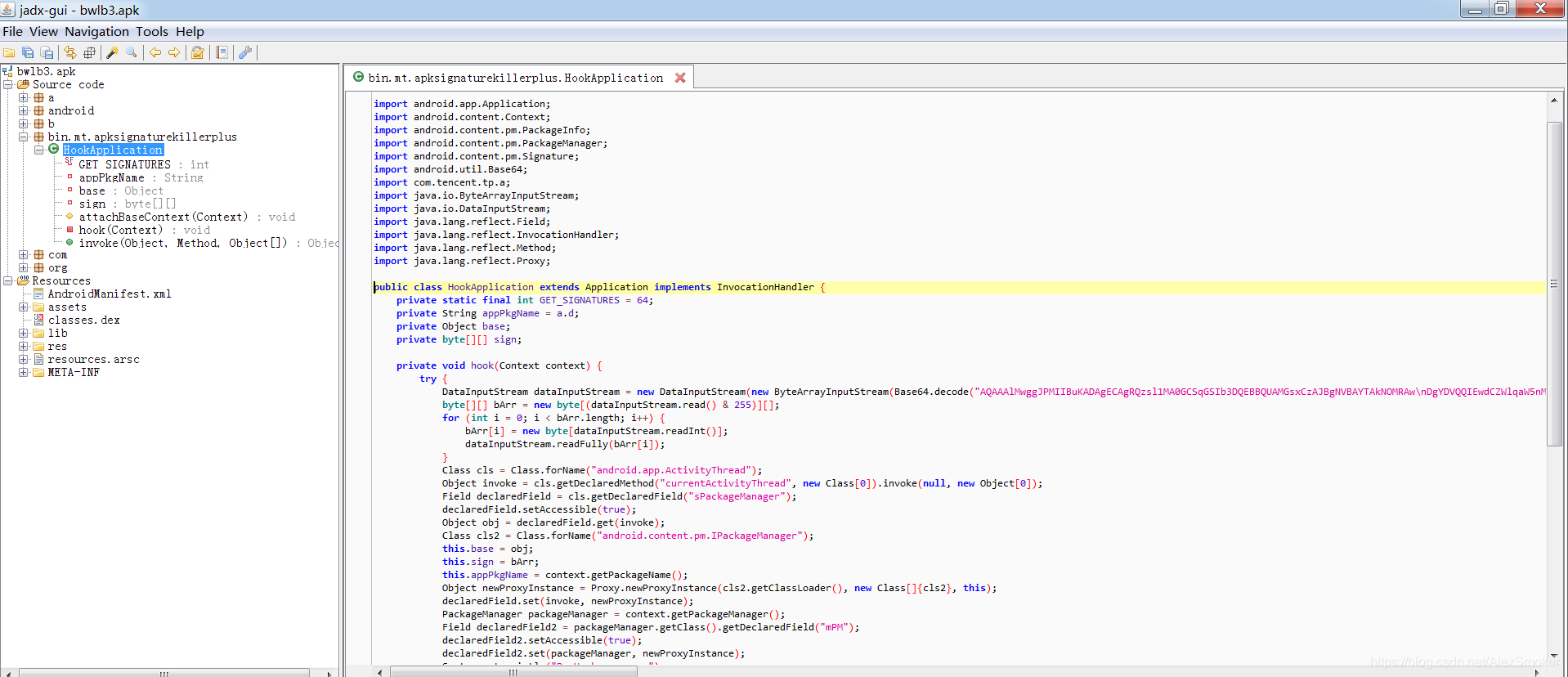This screenshot has height=677, width=1568.
Task: Click tree panel horizontal scrollbar thumb
Action: click(x=164, y=673)
